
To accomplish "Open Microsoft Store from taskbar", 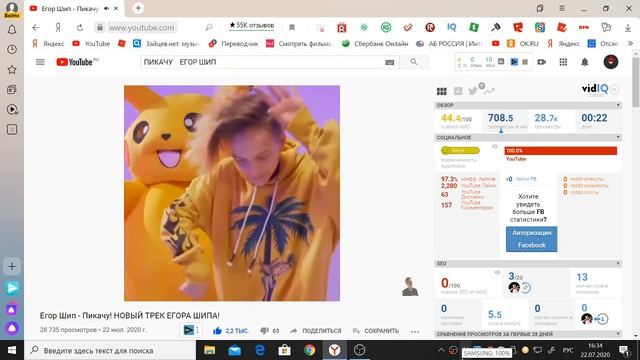I will click(284, 350).
